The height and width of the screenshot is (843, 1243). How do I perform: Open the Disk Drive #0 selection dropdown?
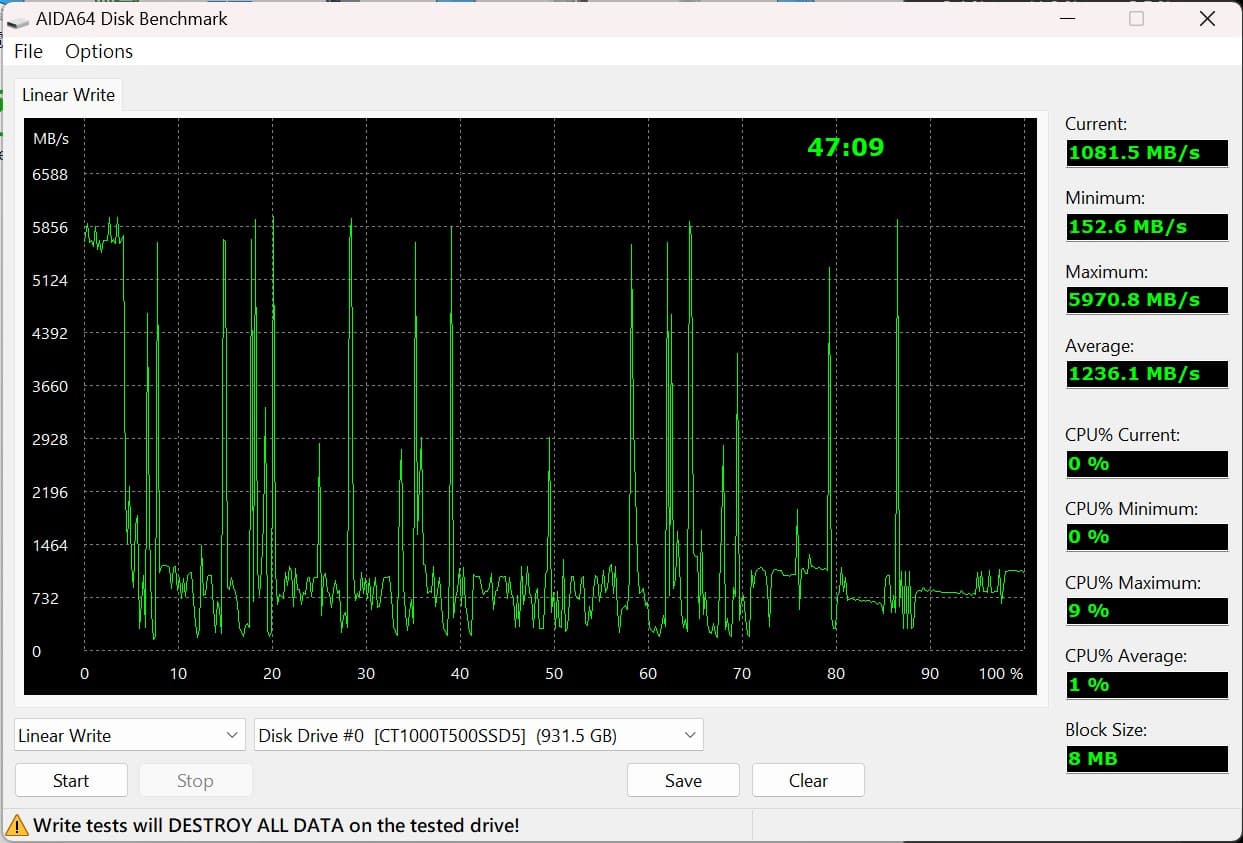[x=479, y=735]
